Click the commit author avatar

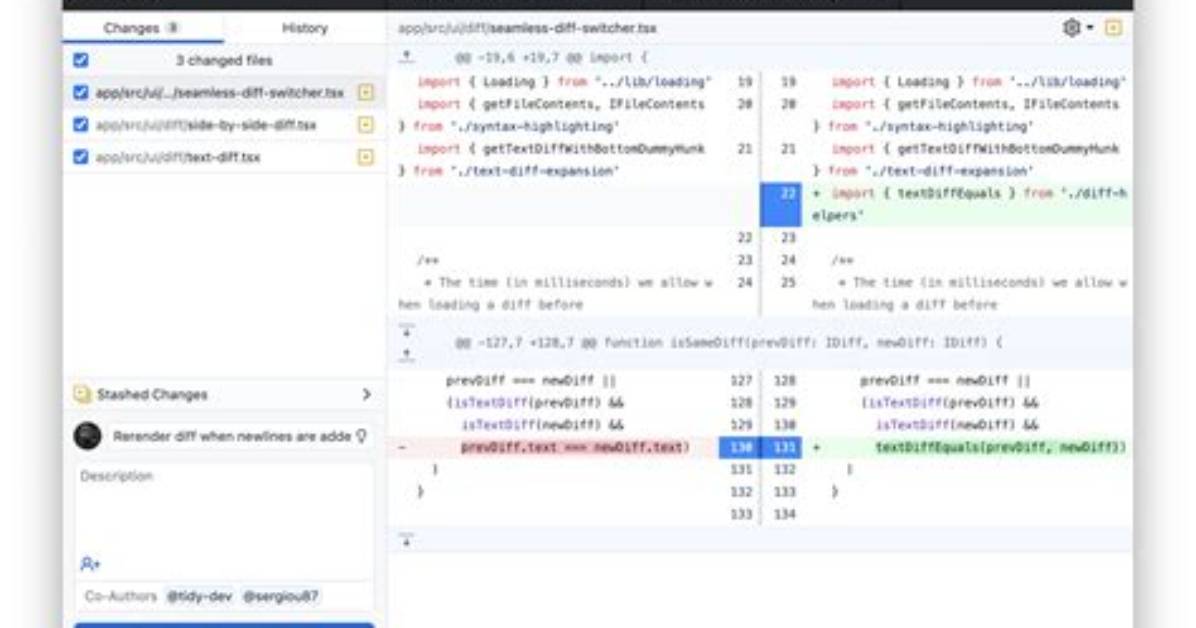(88, 436)
